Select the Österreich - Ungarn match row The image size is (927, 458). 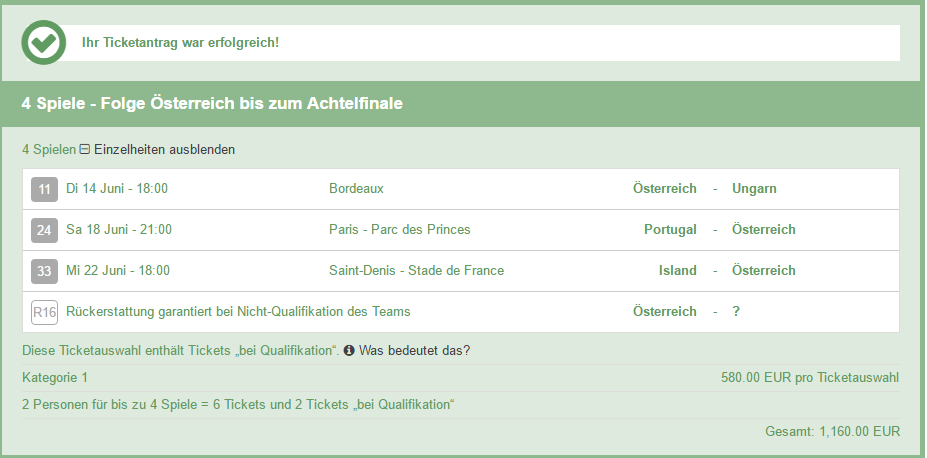pos(461,189)
